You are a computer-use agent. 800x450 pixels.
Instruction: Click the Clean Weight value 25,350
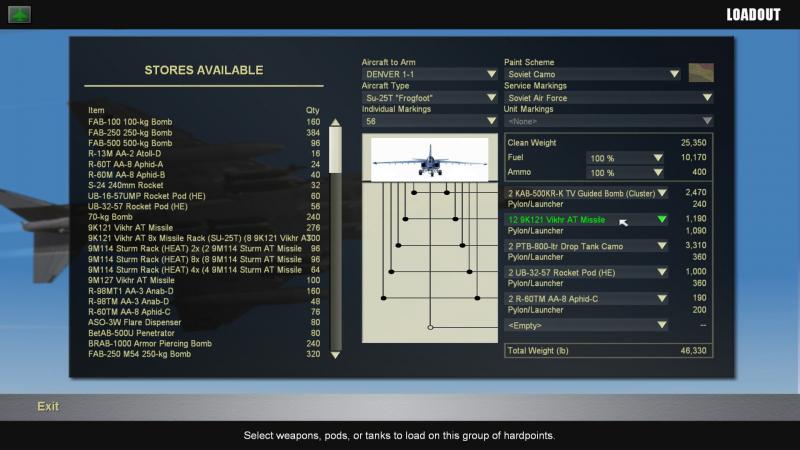point(694,143)
